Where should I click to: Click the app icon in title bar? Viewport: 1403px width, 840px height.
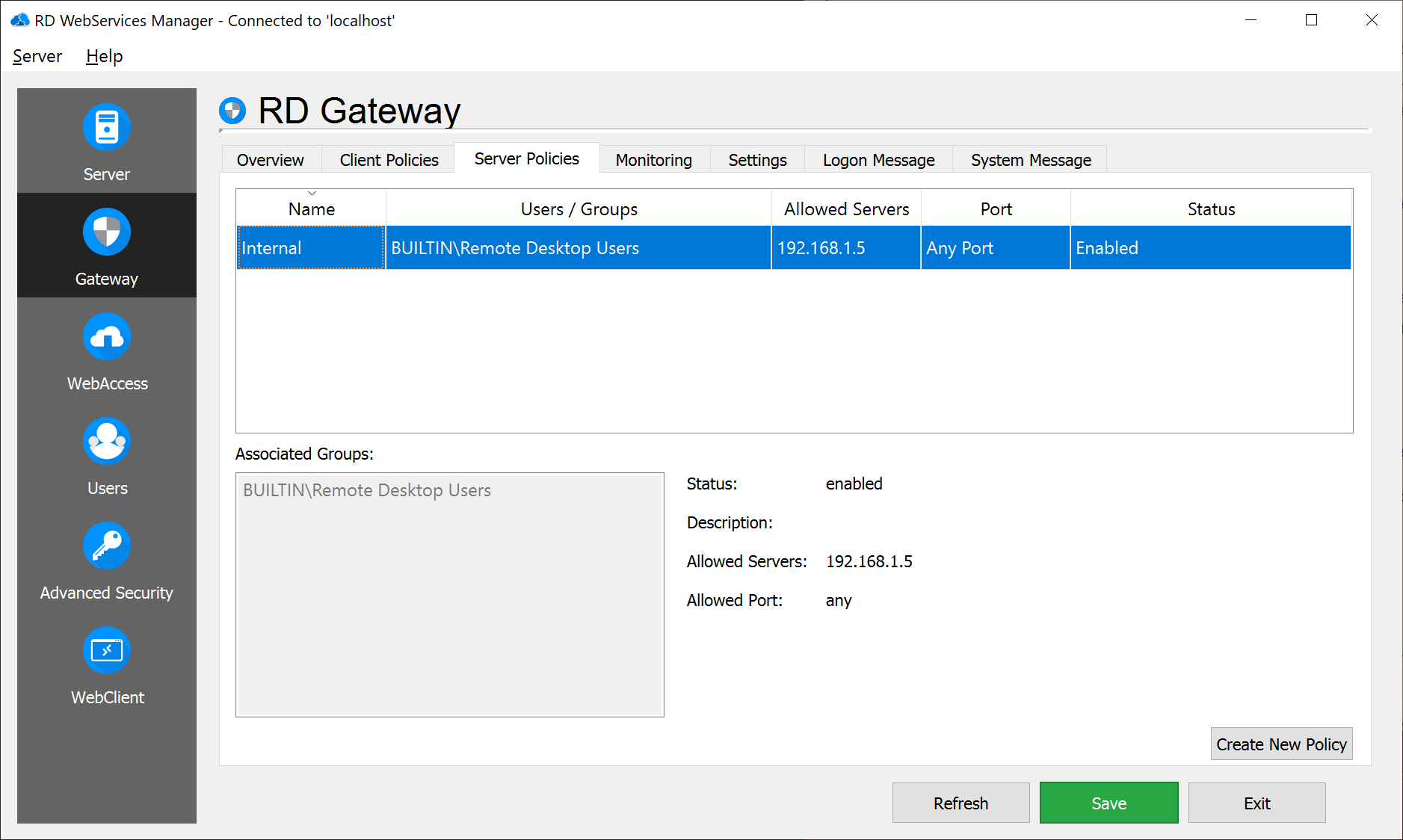pyautogui.click(x=20, y=20)
